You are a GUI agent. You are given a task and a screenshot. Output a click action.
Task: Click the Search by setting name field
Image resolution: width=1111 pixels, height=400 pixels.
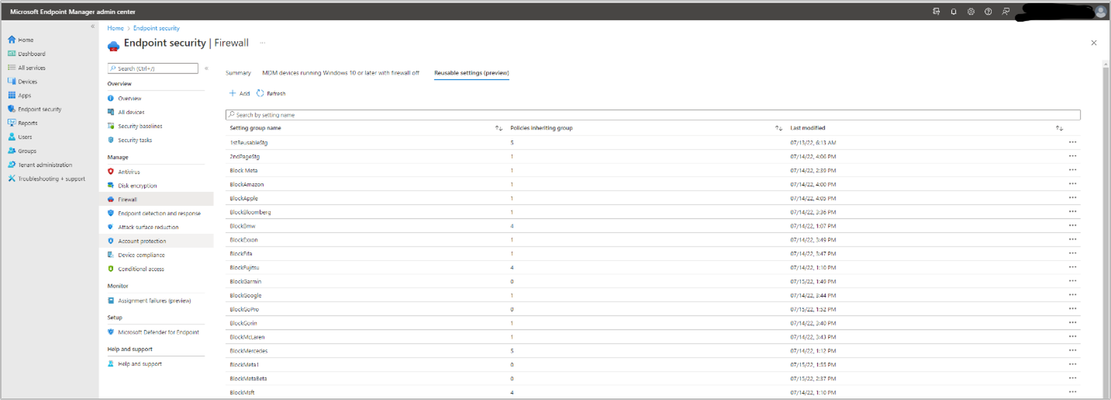tap(653, 115)
